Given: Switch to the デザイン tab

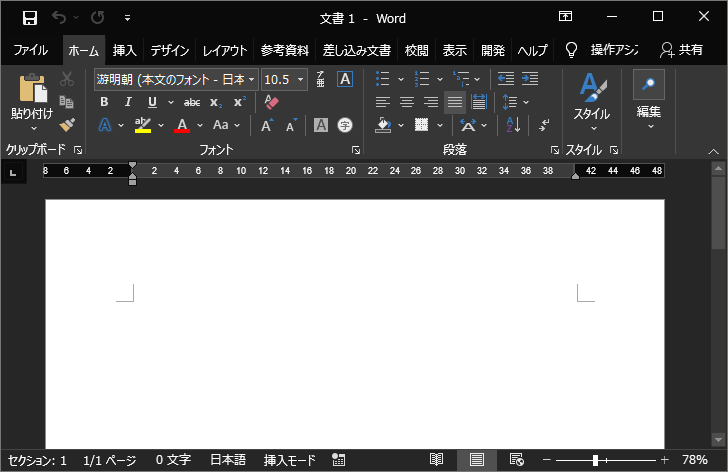Looking at the screenshot, I should [x=169, y=50].
